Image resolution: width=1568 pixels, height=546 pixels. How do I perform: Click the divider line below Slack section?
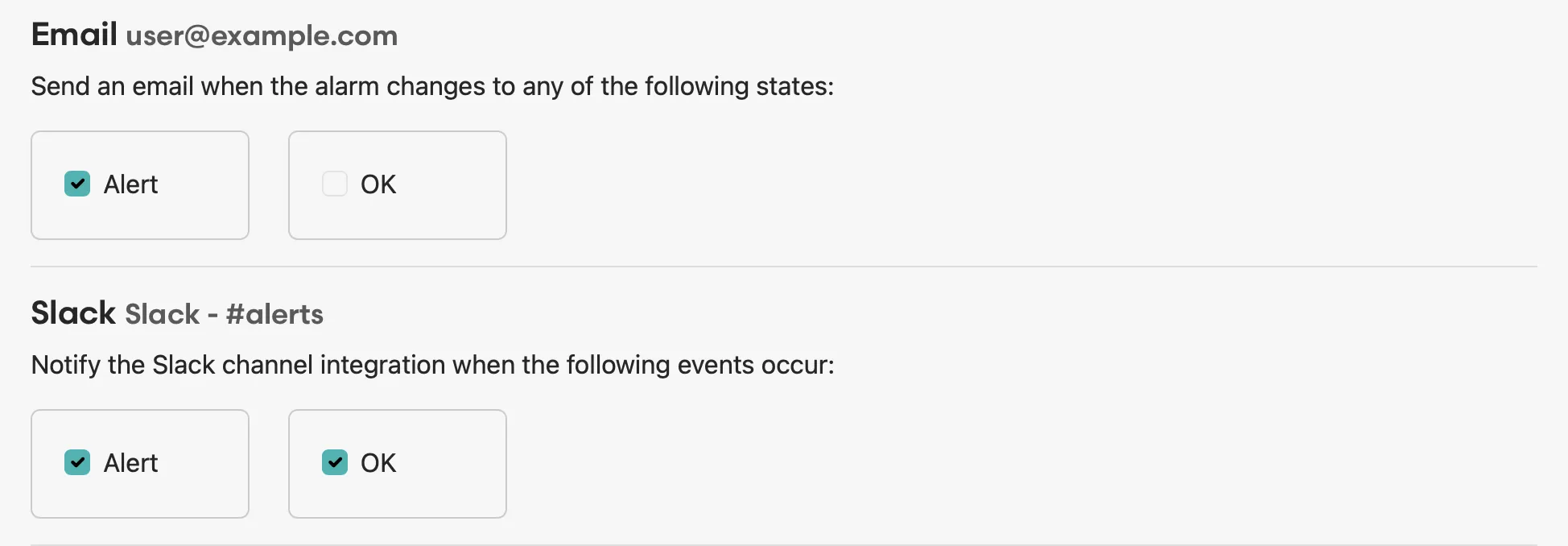tap(784, 544)
